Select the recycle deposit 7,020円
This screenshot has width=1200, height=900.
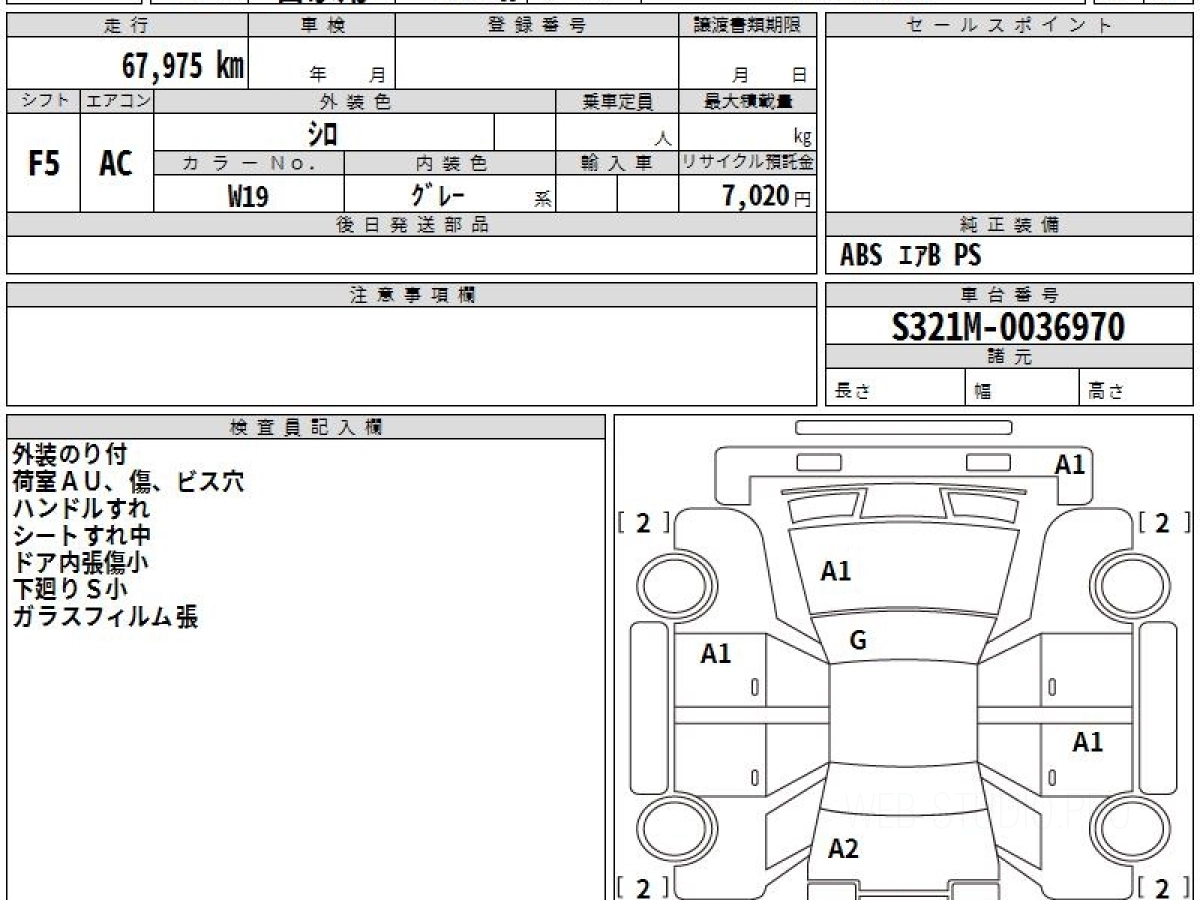click(766, 196)
